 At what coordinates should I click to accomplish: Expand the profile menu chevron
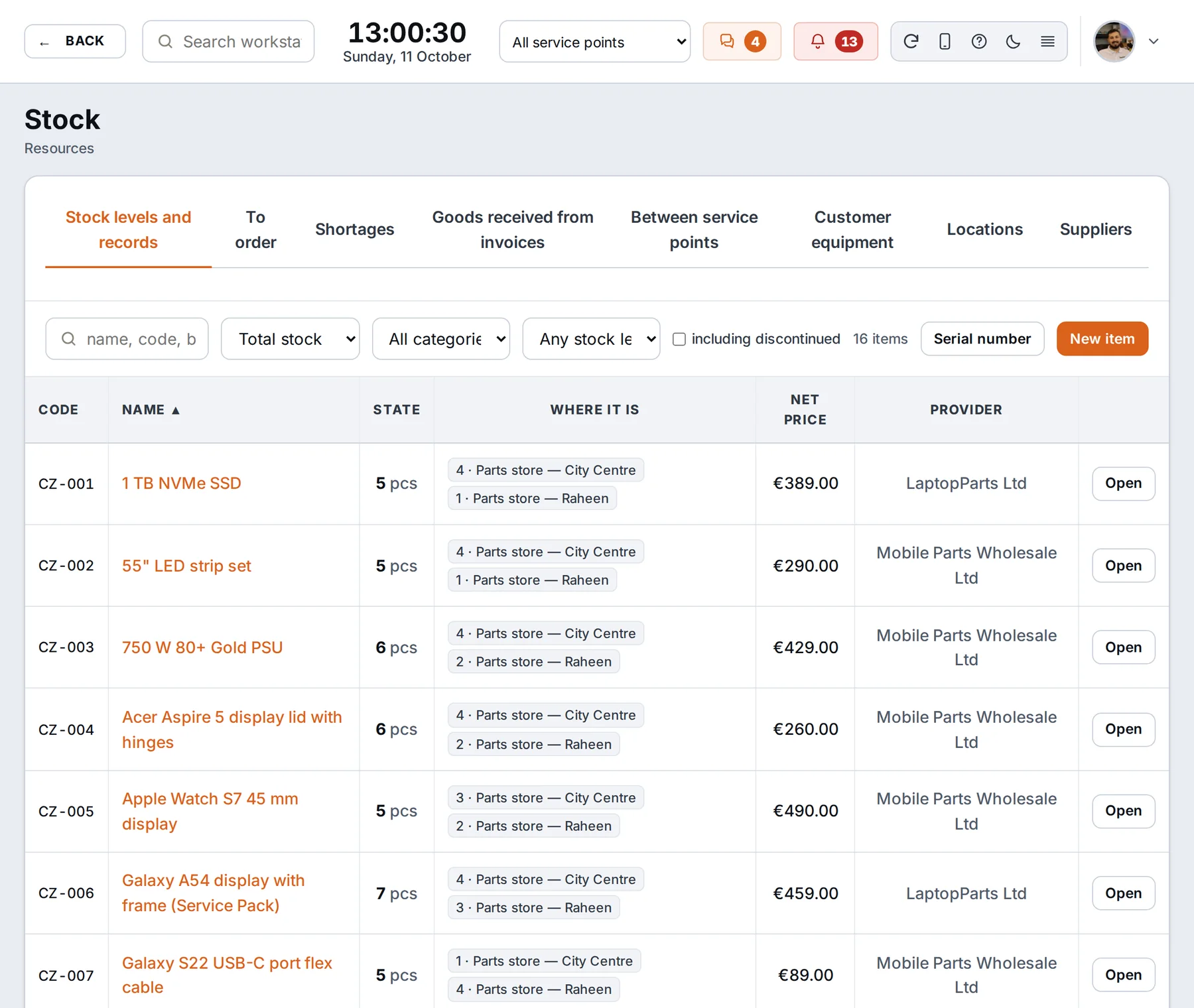pos(1154,41)
